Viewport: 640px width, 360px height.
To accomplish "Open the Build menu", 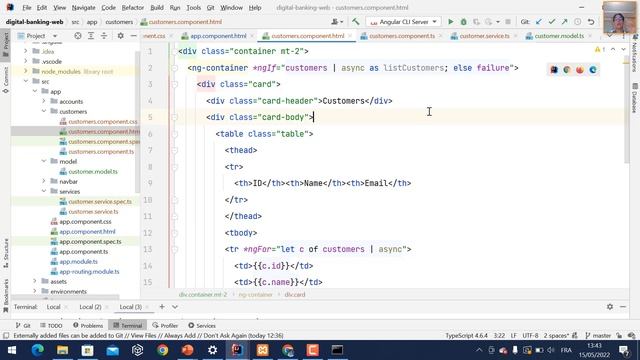I will [157, 7].
